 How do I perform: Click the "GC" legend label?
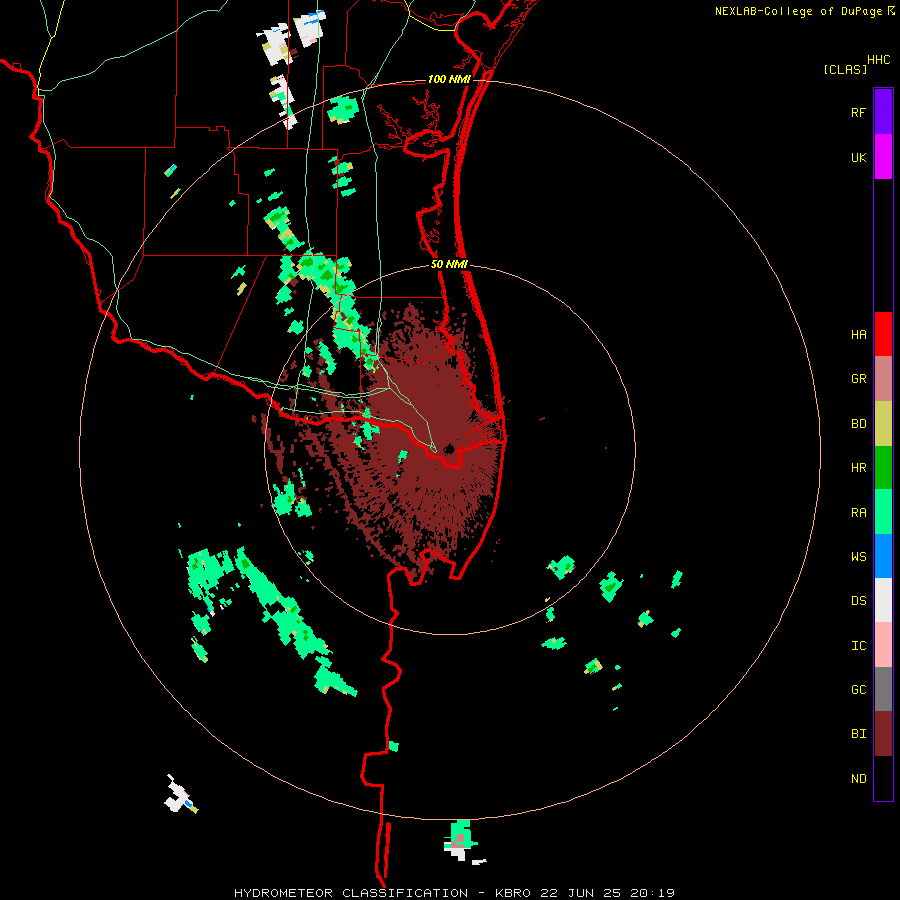point(859,689)
